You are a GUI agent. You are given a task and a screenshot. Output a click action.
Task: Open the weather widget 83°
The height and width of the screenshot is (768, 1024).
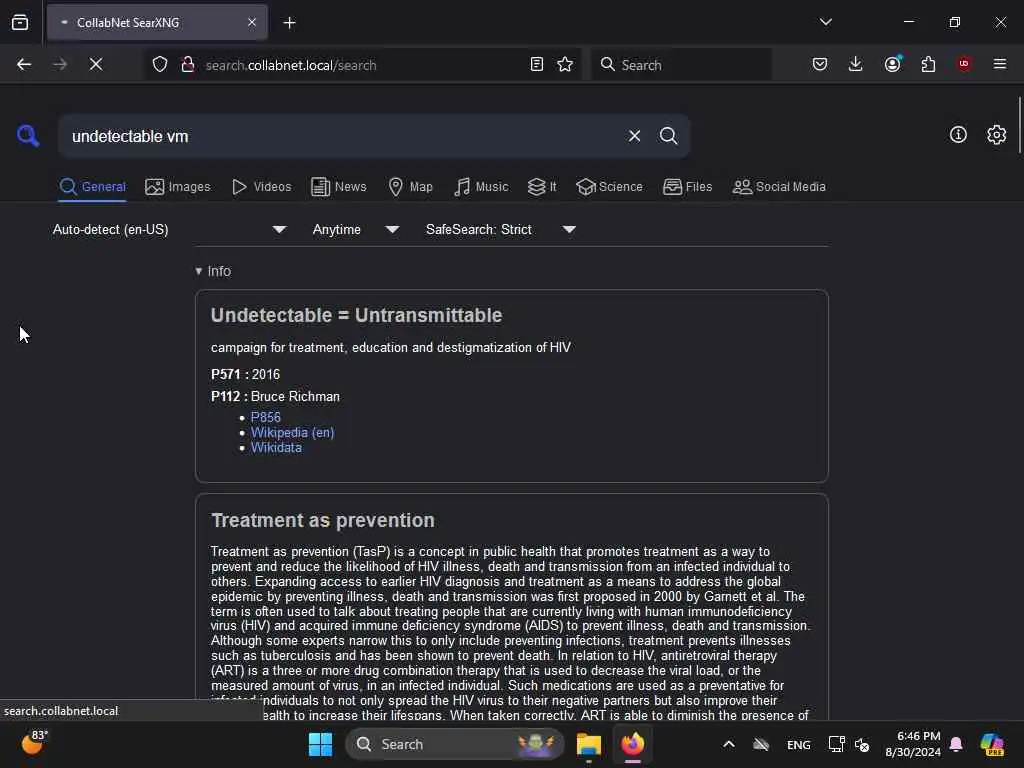[x=34, y=743]
